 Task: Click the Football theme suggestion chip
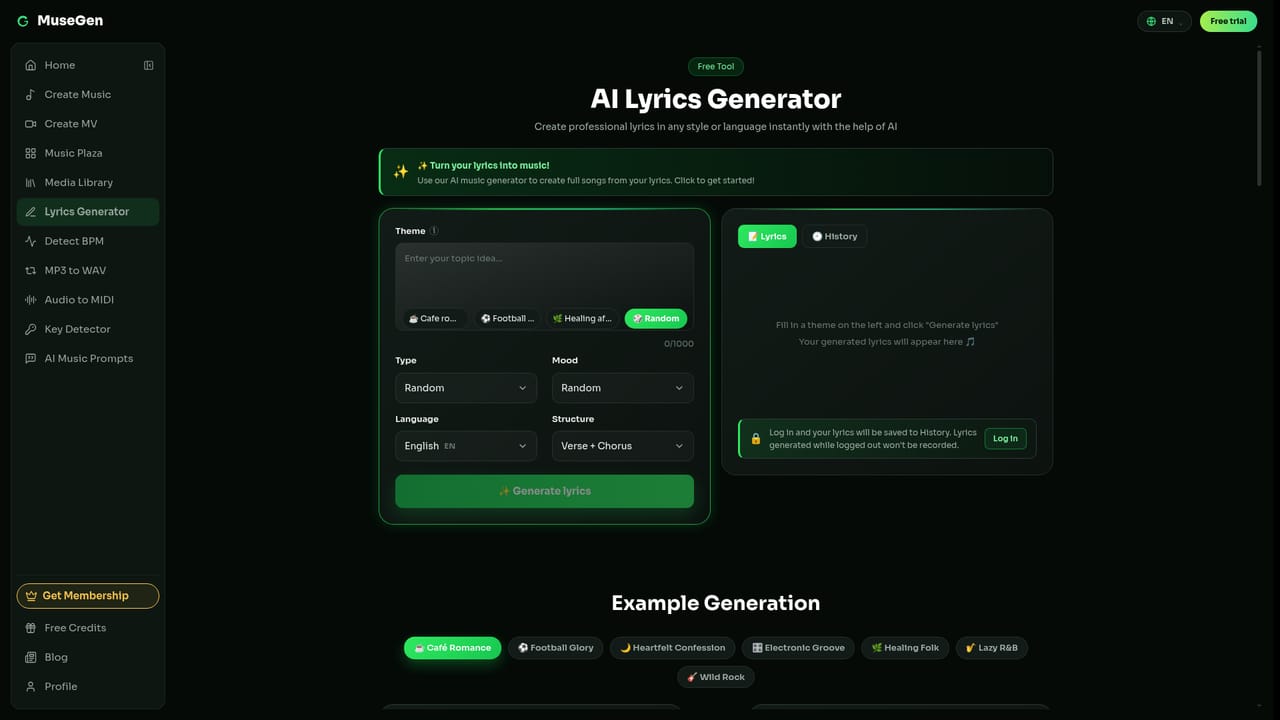[x=508, y=318]
